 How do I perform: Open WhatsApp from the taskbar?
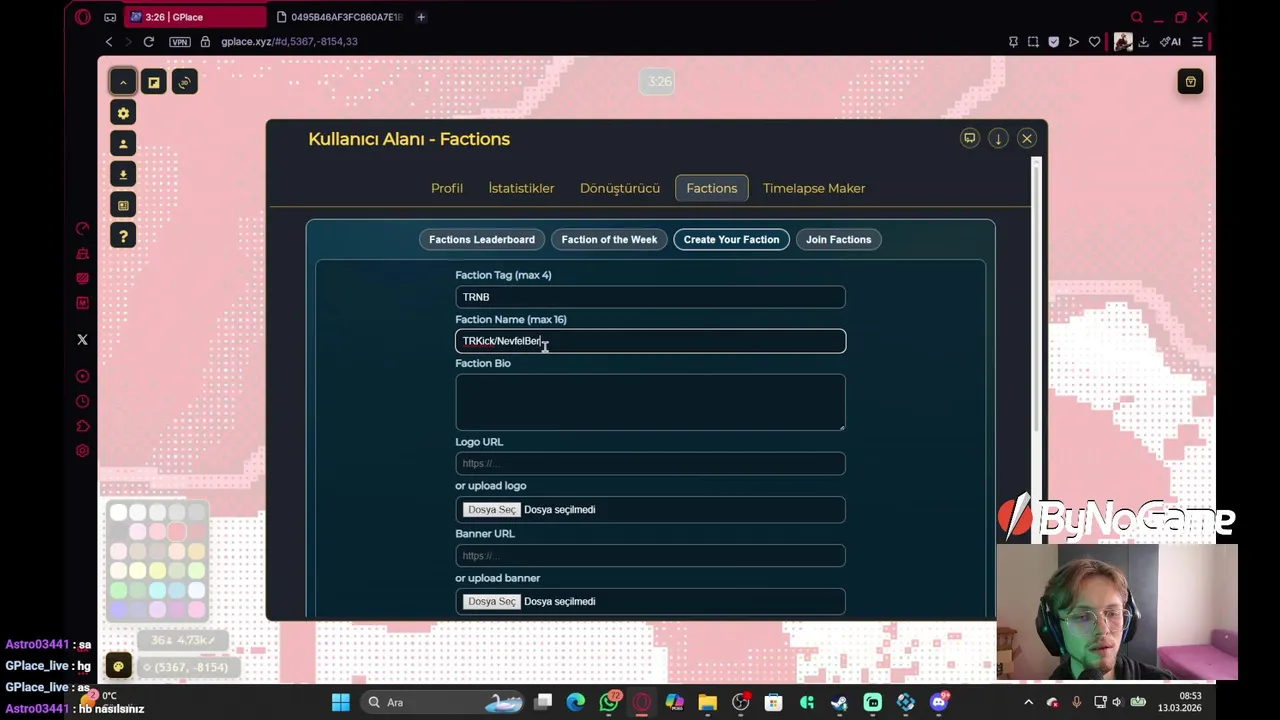tap(609, 702)
